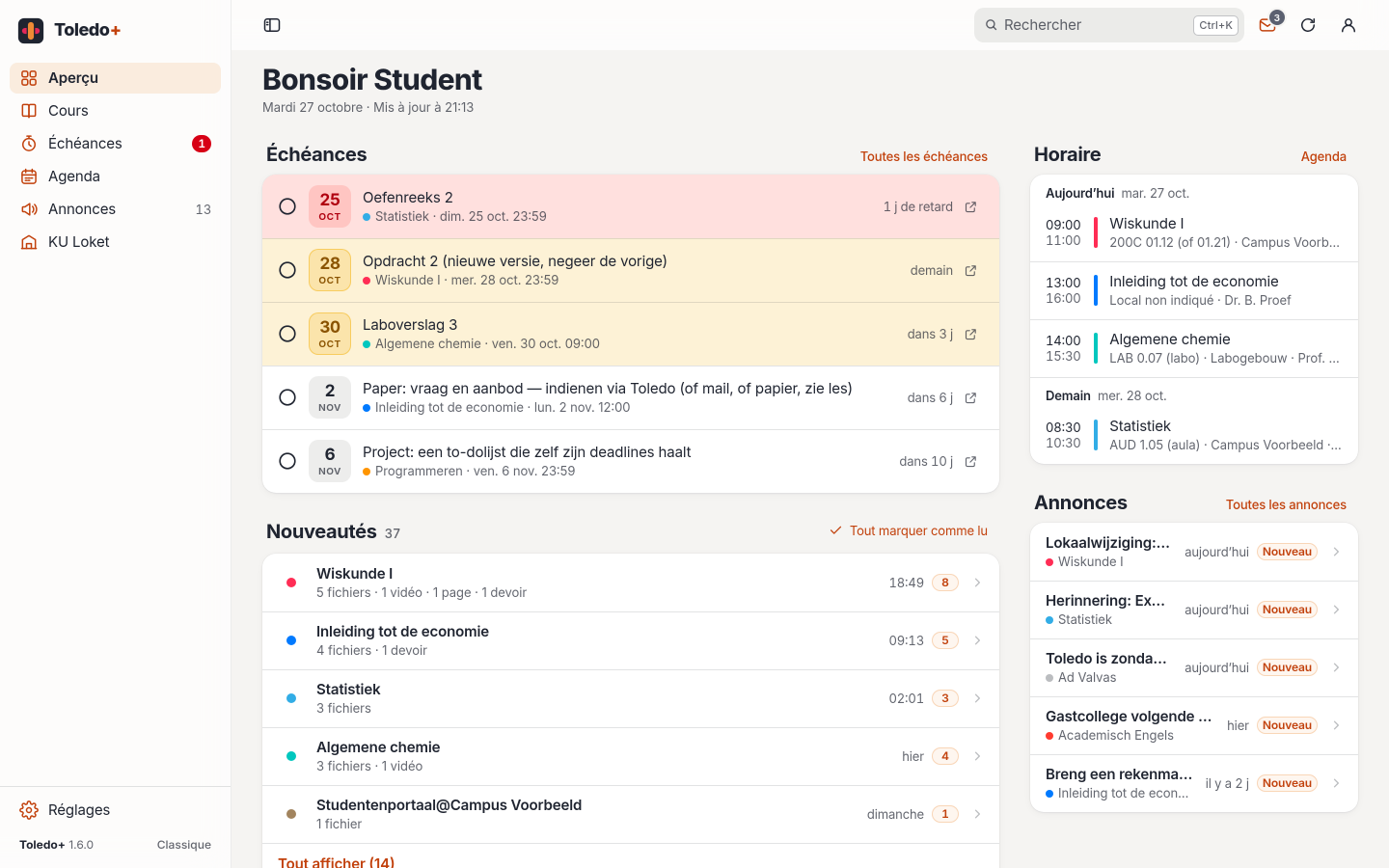This screenshot has height=868, width=1389.
Task: Expand Statistiek news row chevron
Action: tap(977, 698)
